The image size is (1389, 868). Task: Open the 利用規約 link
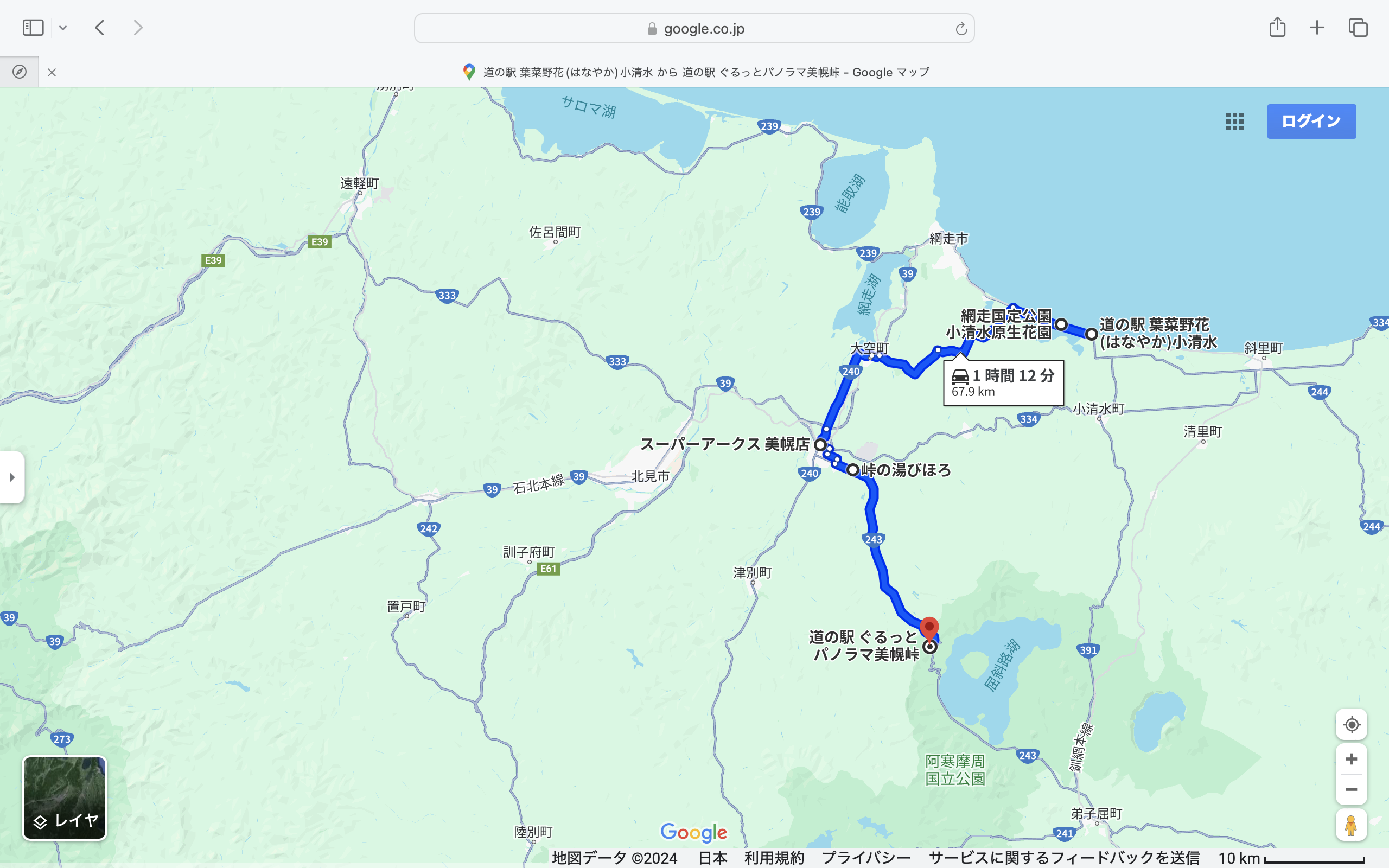(774, 858)
